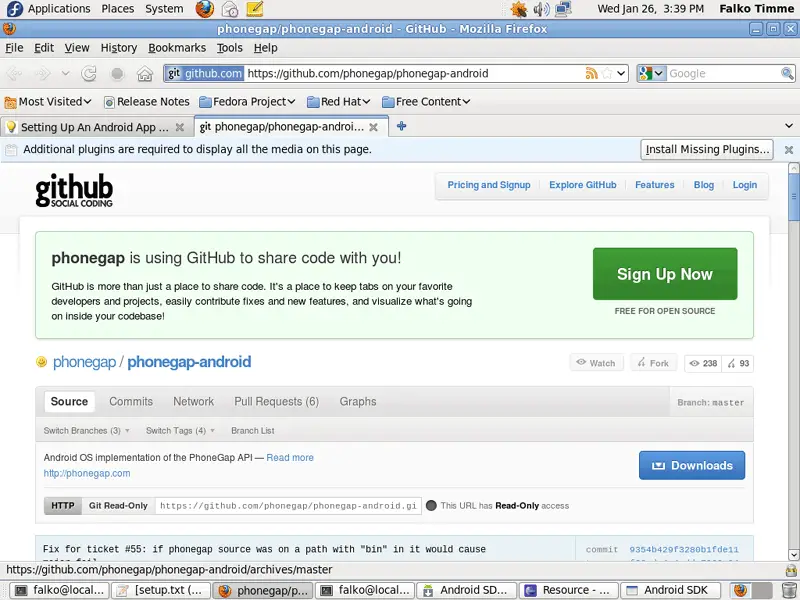Bookmark this page with the star icon
Screen dimensions: 800x600
pyautogui.click(x=607, y=73)
